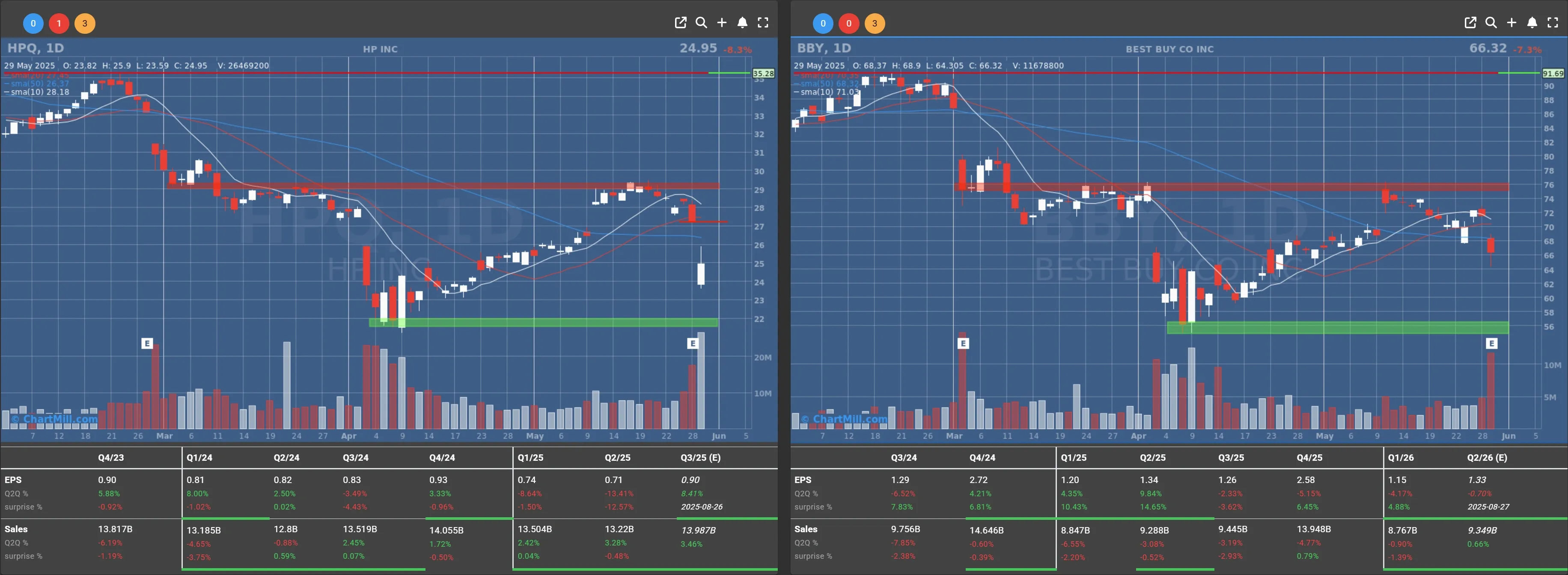Click the Q1/26 column header in BBY table
Viewport: 1568px width, 575px height.
[1401, 458]
